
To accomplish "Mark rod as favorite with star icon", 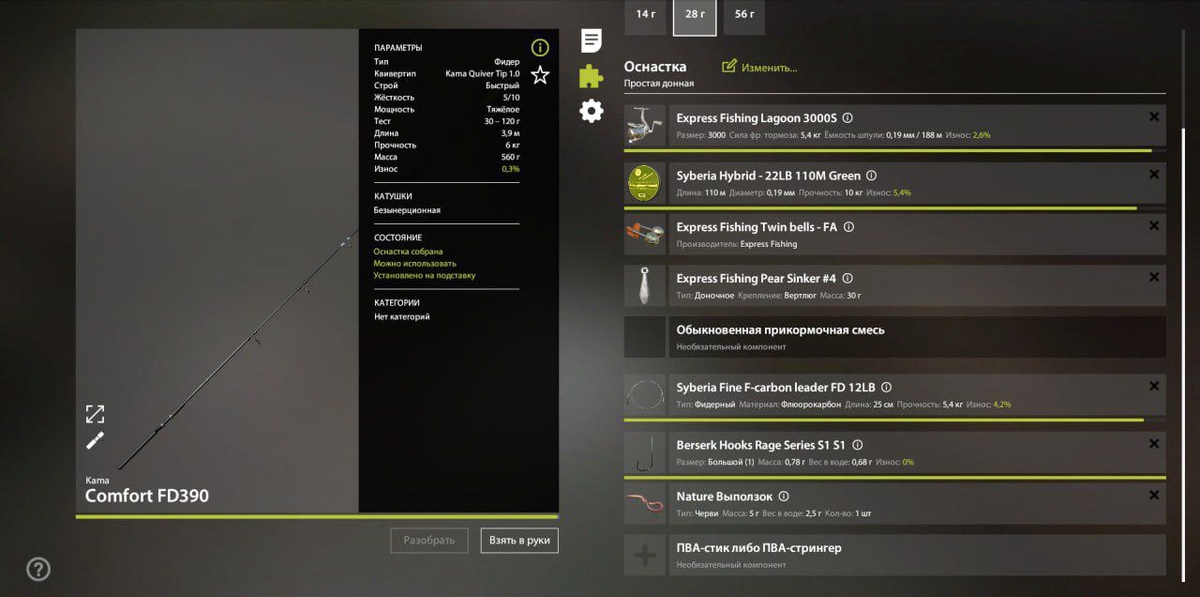I will tap(540, 75).
